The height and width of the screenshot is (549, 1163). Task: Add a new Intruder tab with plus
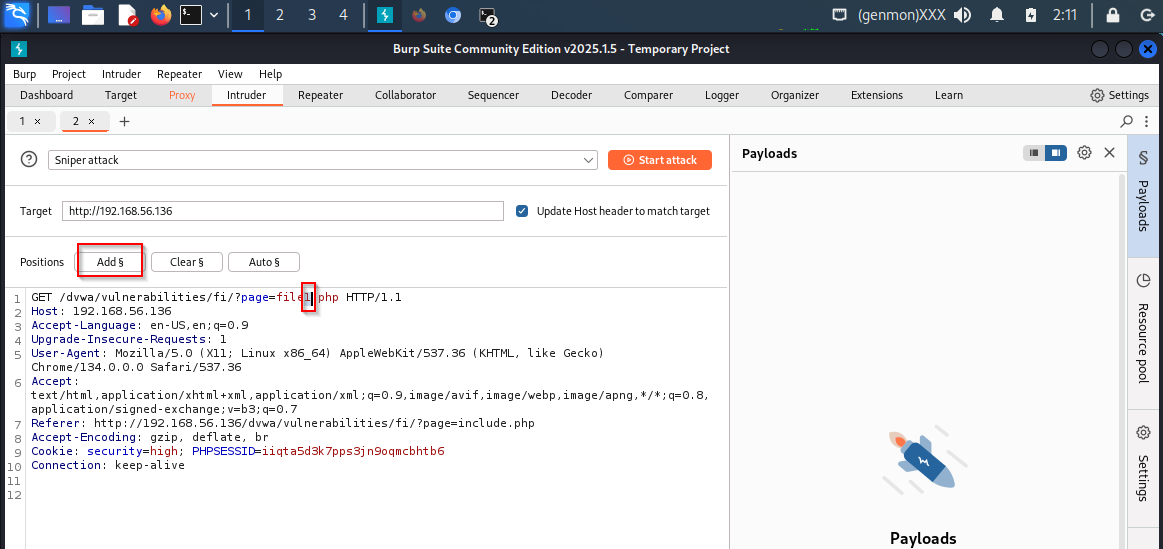pyautogui.click(x=125, y=121)
